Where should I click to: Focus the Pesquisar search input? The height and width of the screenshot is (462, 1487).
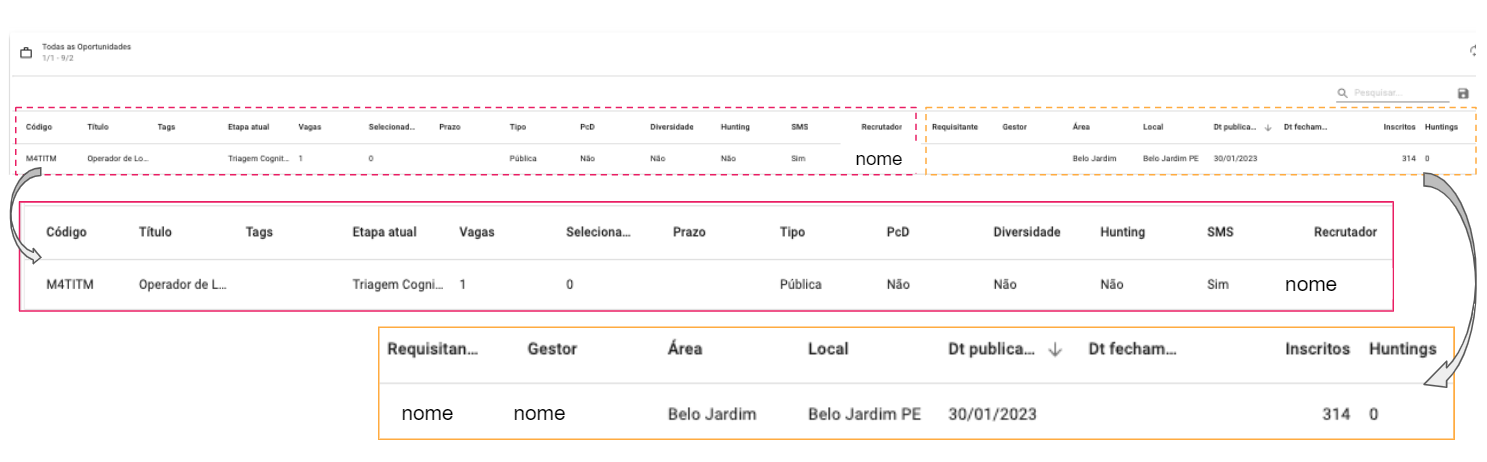(1400, 93)
